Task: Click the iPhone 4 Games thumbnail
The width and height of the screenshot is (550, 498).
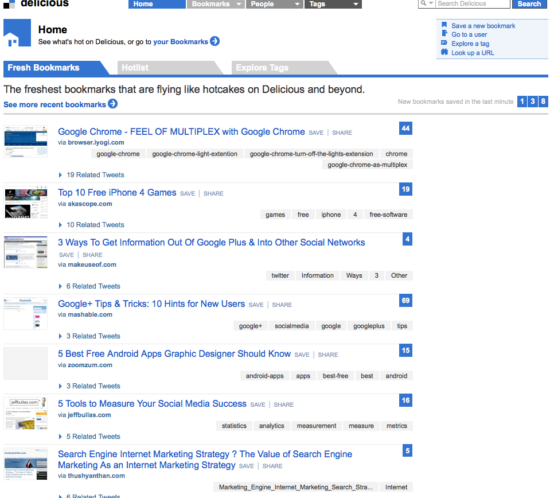Action: [26, 203]
